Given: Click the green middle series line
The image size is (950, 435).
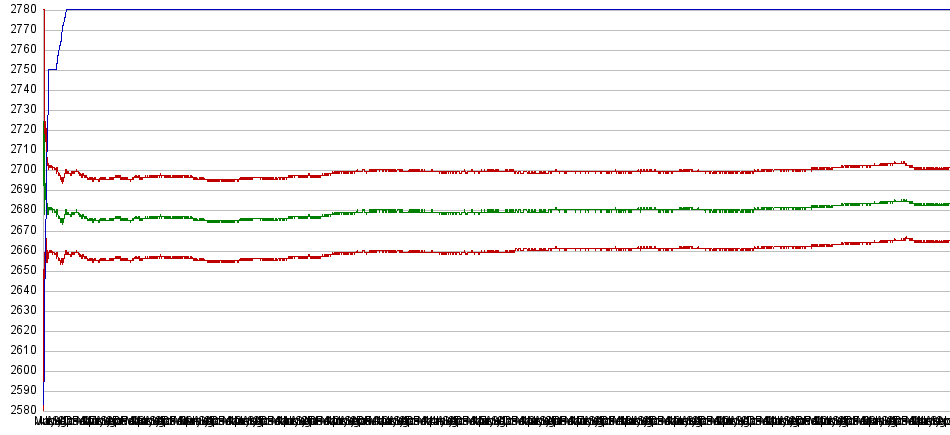Looking at the screenshot, I should (500, 211).
